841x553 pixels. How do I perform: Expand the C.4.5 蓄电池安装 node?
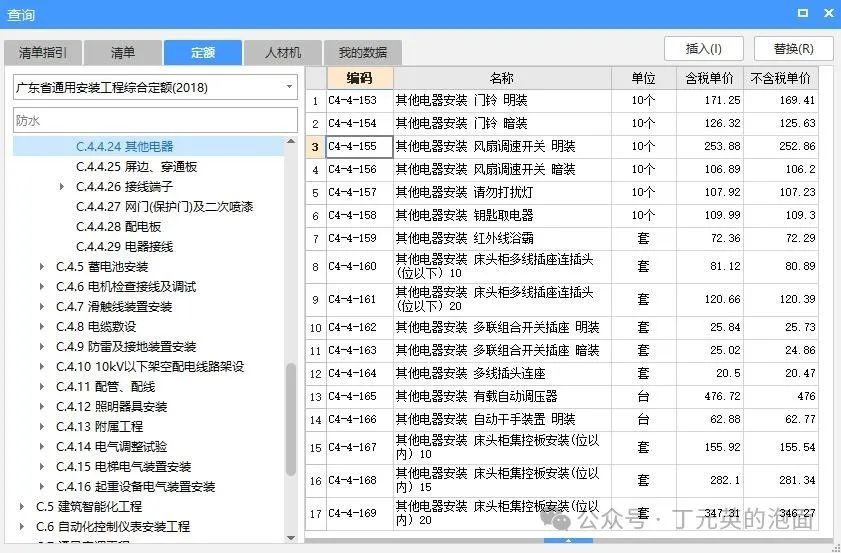(42, 267)
